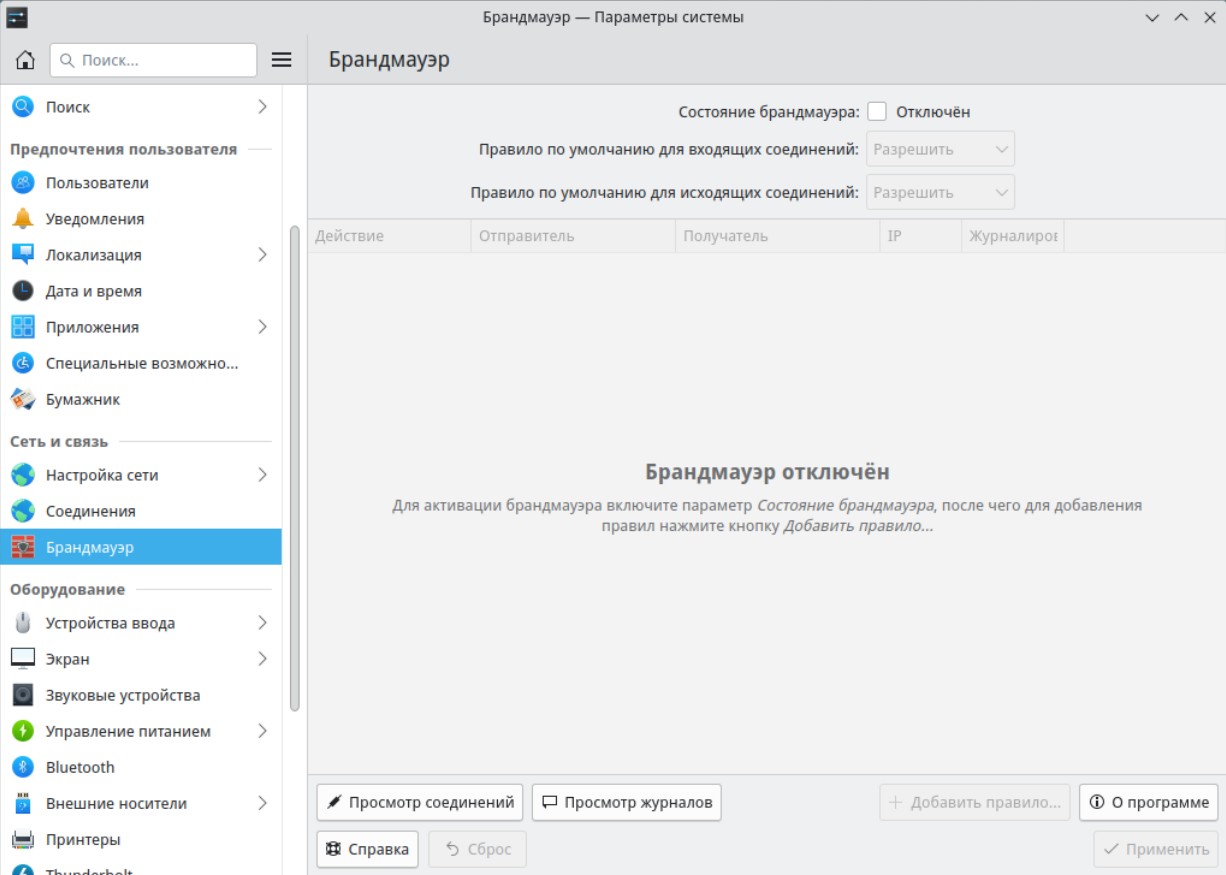Expand the Внешние носители chevron

pyautogui.click(x=262, y=803)
